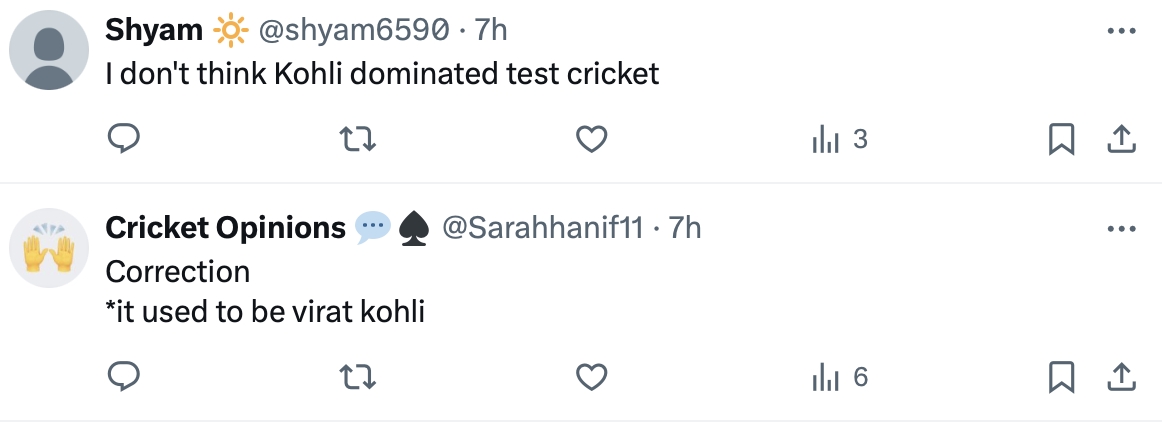Bookmark Shyam's tweet
The image size is (1162, 430).
pos(1060,140)
